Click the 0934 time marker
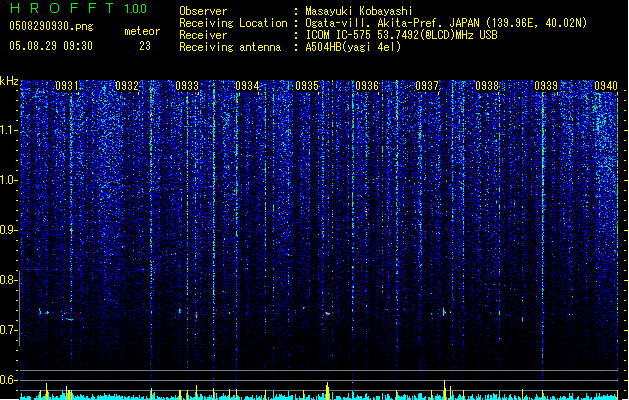629x400 pixels. coord(247,86)
